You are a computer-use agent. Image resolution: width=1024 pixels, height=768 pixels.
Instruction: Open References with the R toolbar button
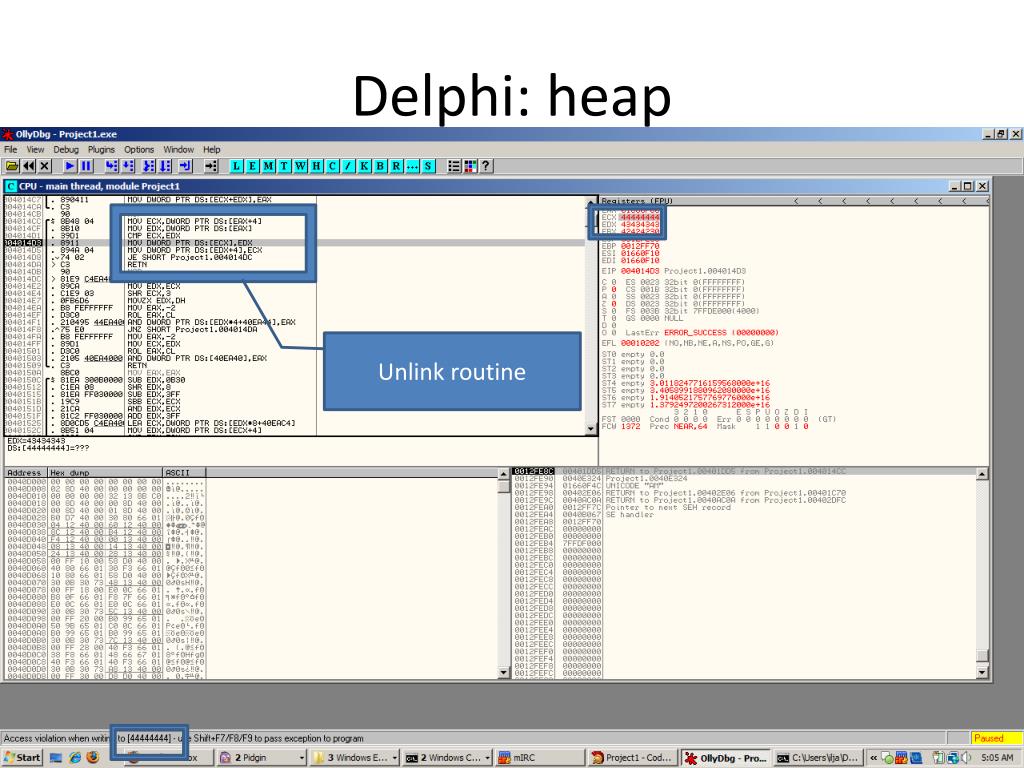coord(396,166)
